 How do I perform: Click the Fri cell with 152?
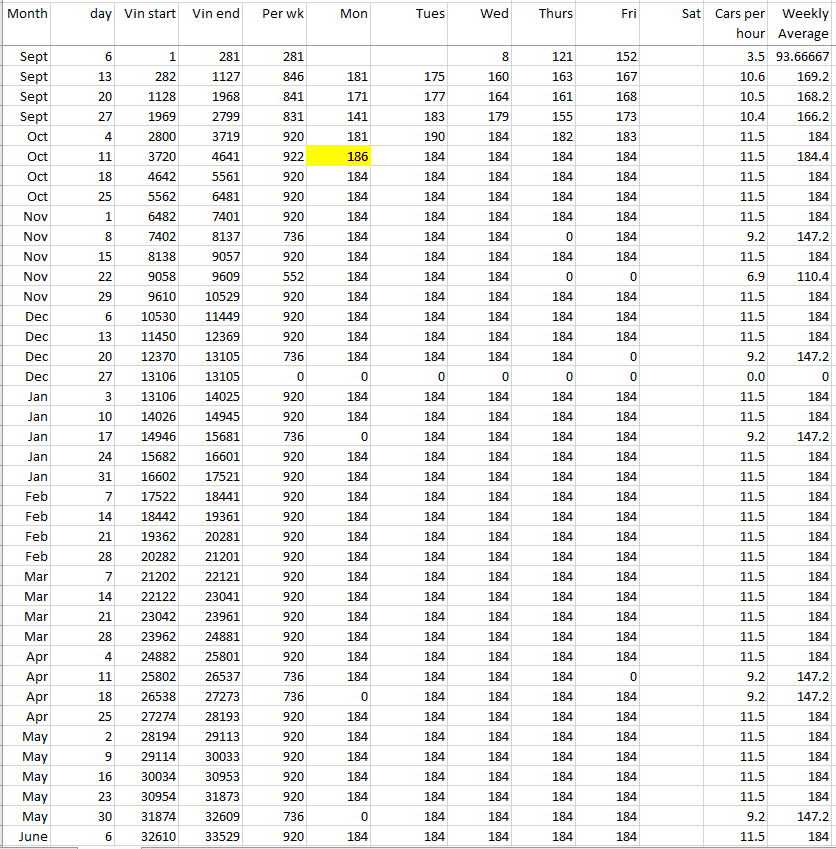point(608,57)
